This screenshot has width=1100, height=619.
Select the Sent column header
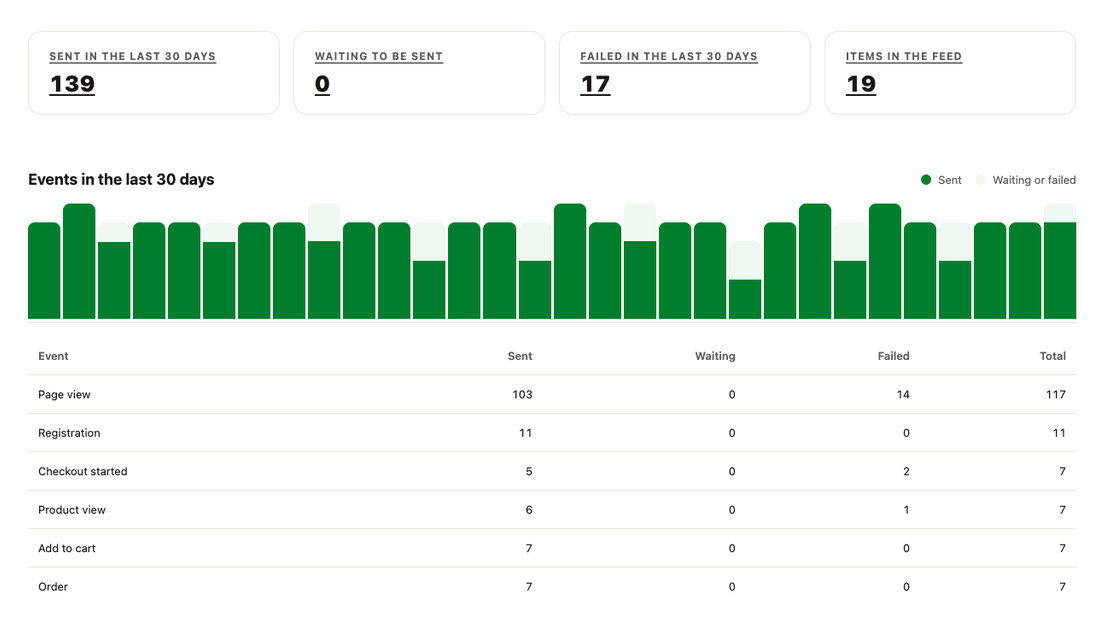point(520,356)
